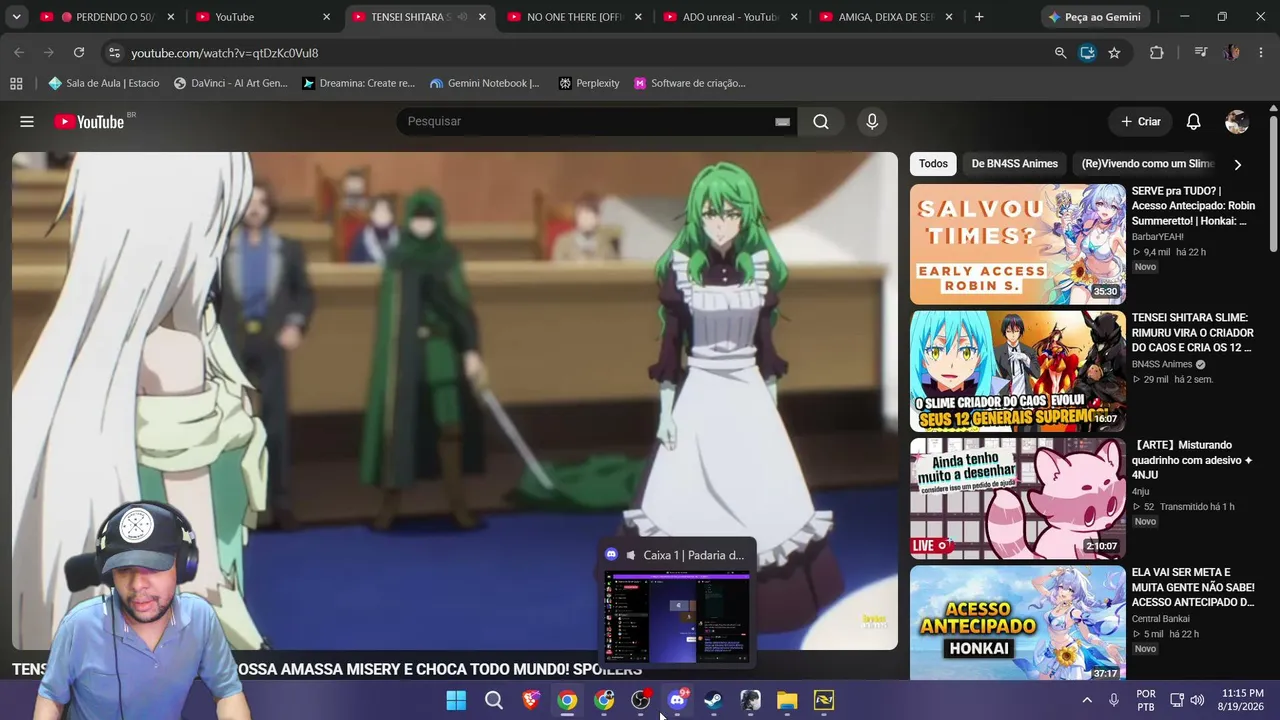The height and width of the screenshot is (720, 1280).
Task: Go back to the previous page
Action: pyautogui.click(x=19, y=52)
